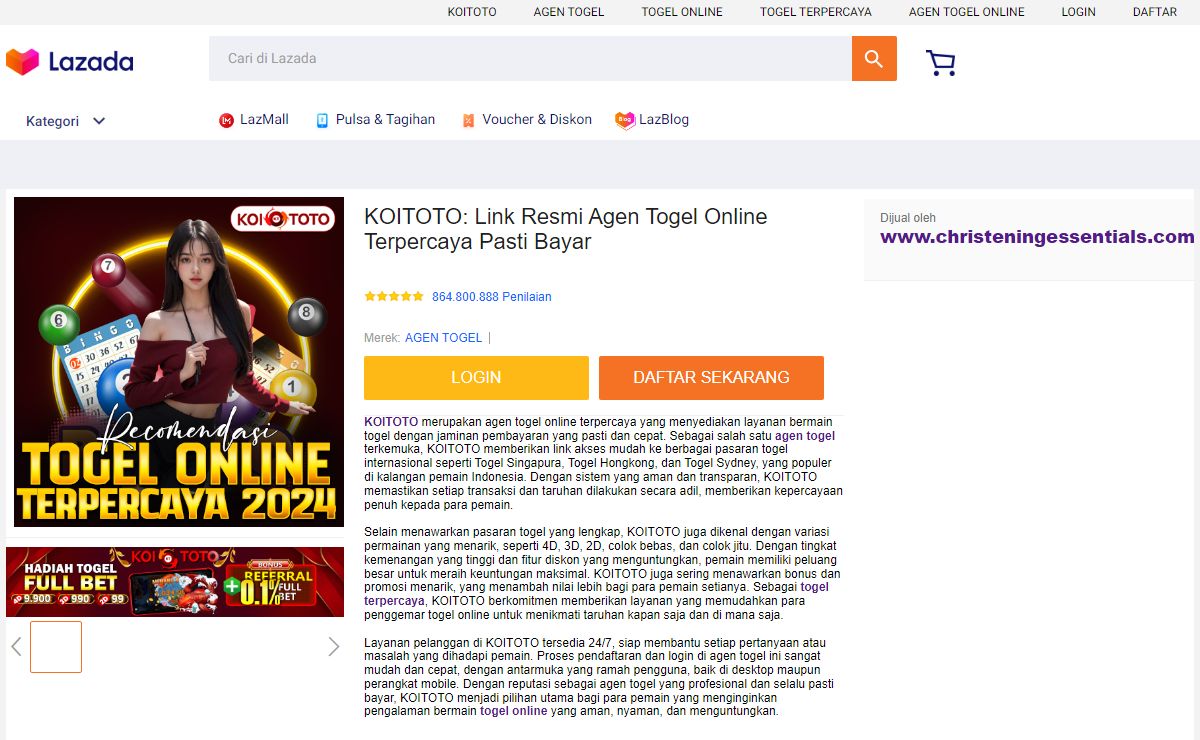Open LOGIN in top navigation bar
This screenshot has width=1200, height=740.
(x=1079, y=12)
